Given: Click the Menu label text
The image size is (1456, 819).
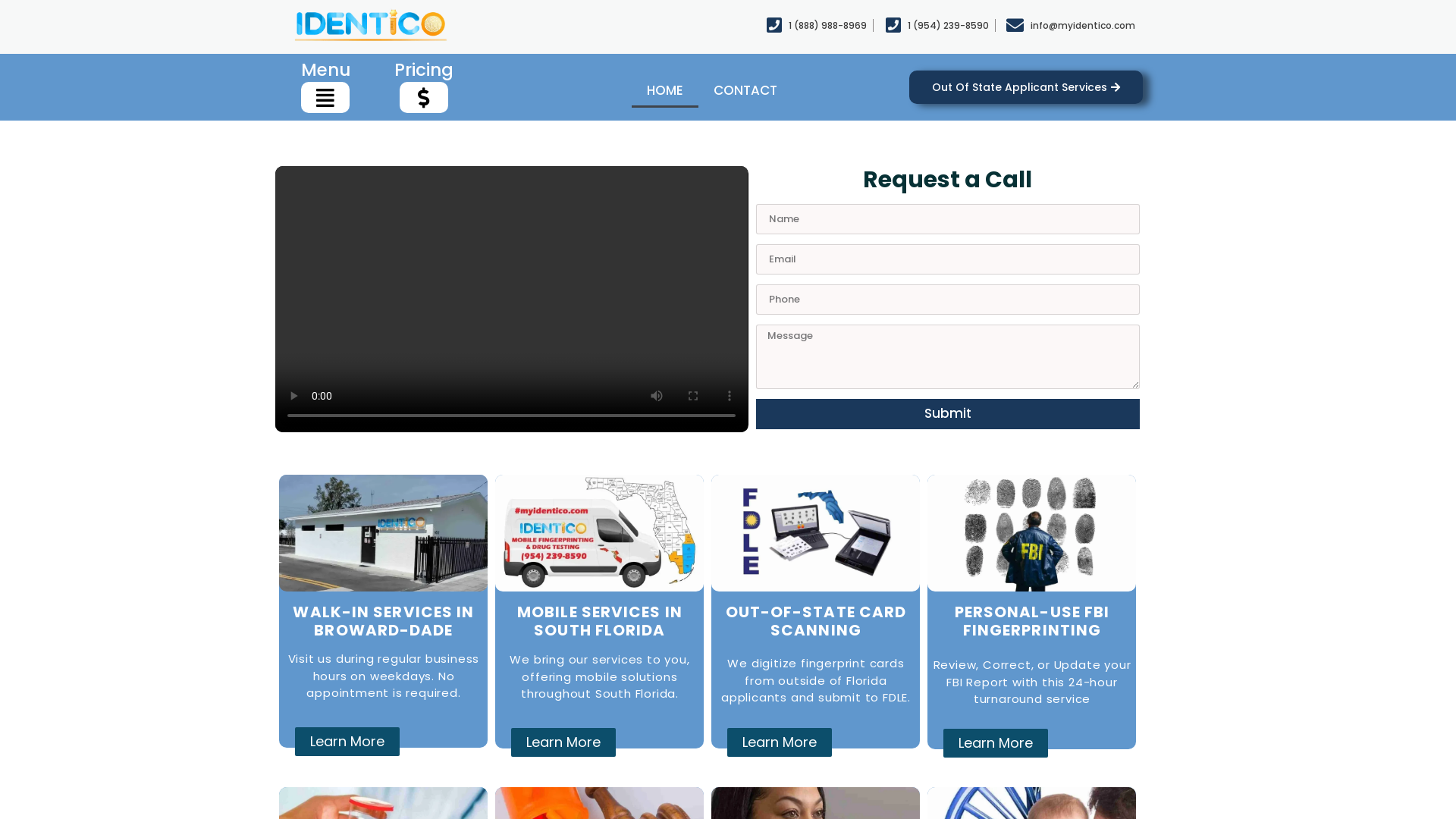Looking at the screenshot, I should (325, 70).
